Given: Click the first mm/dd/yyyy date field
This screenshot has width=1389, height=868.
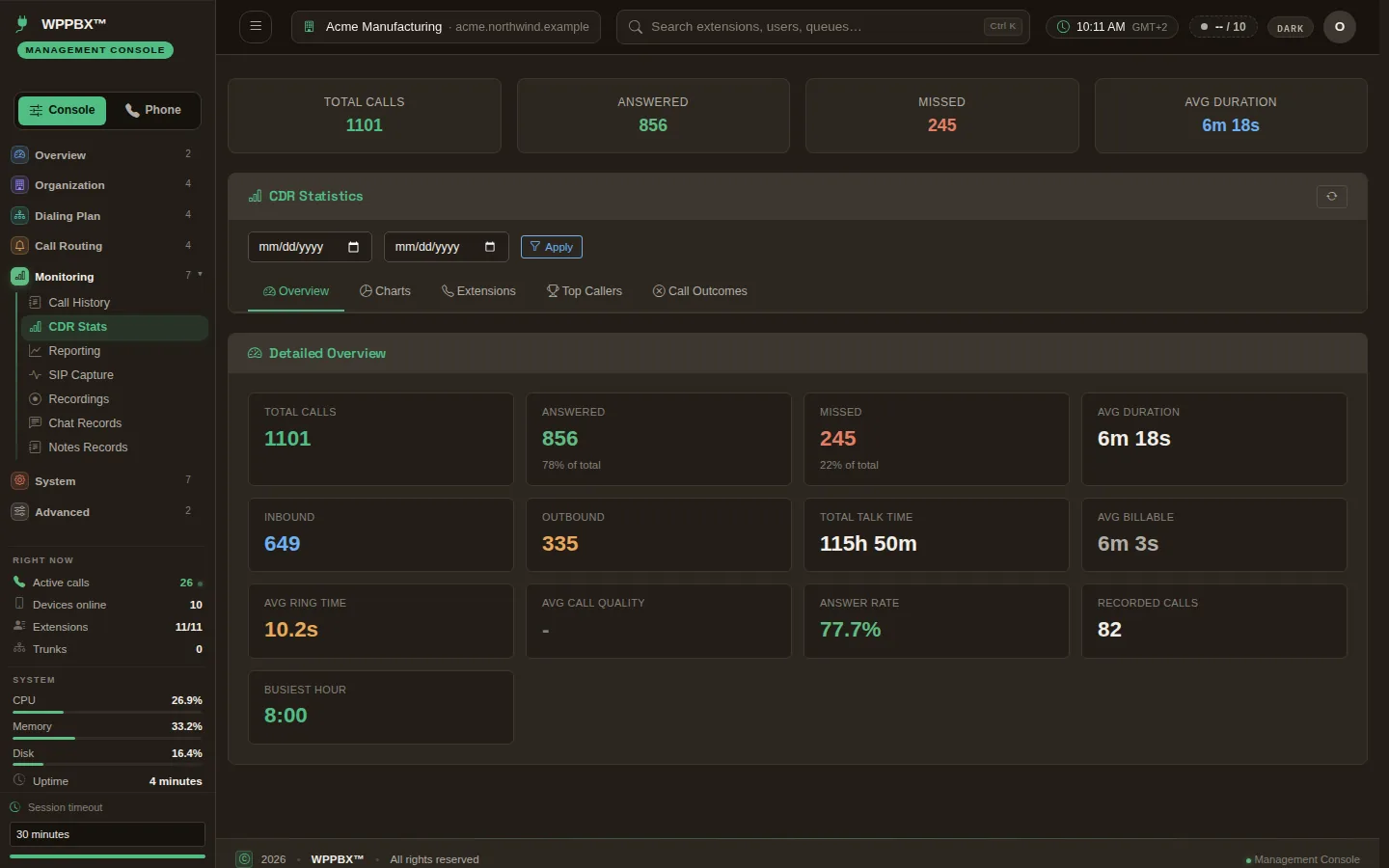Looking at the screenshot, I should coord(310,247).
